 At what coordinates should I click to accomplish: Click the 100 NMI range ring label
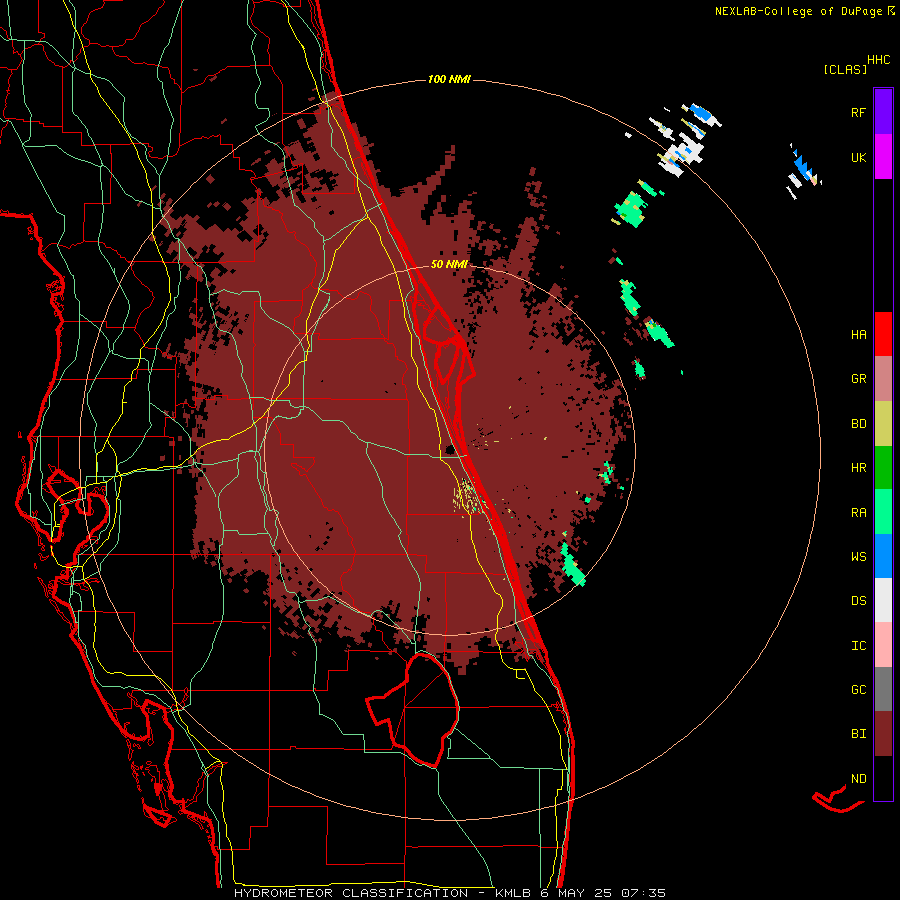pos(449,79)
